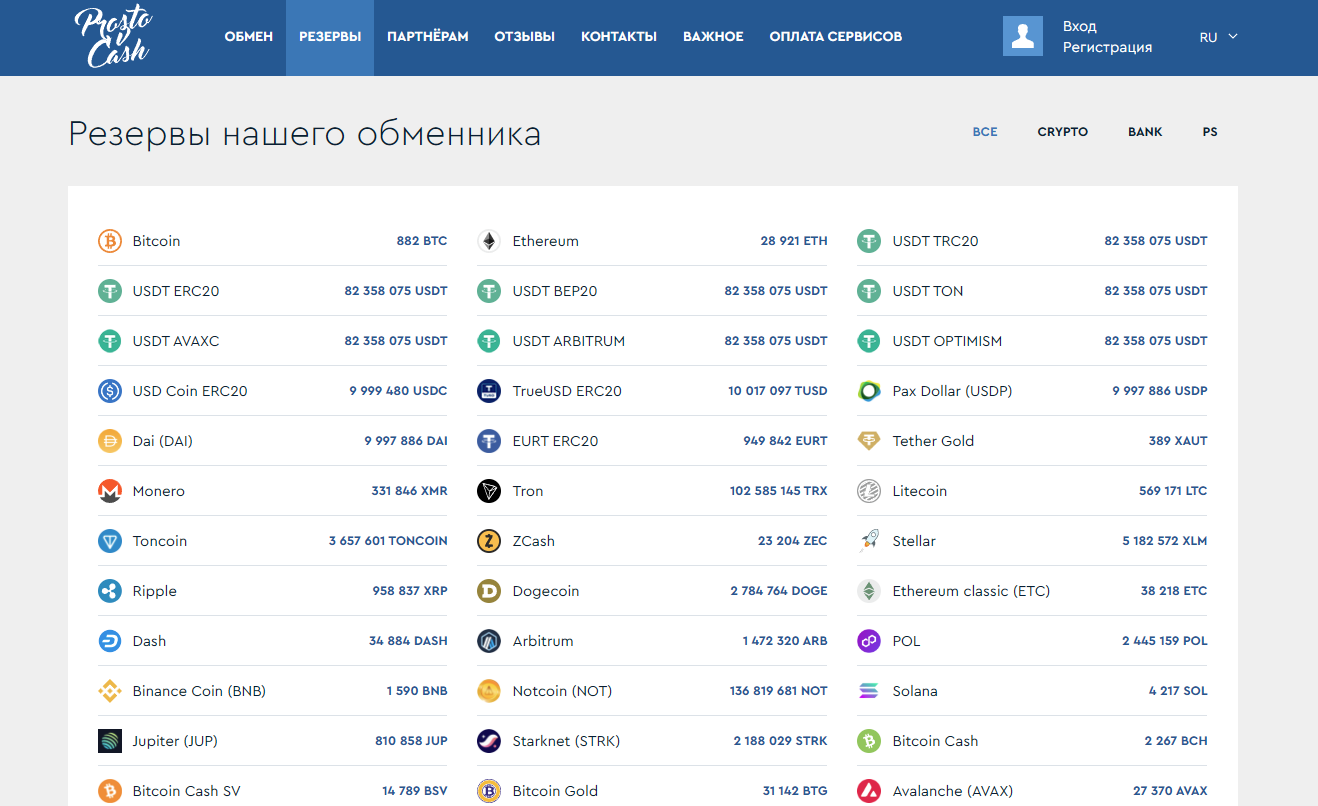Click the 4 217 SOL value
Image resolution: width=1318 pixels, height=806 pixels.
[x=1178, y=691]
